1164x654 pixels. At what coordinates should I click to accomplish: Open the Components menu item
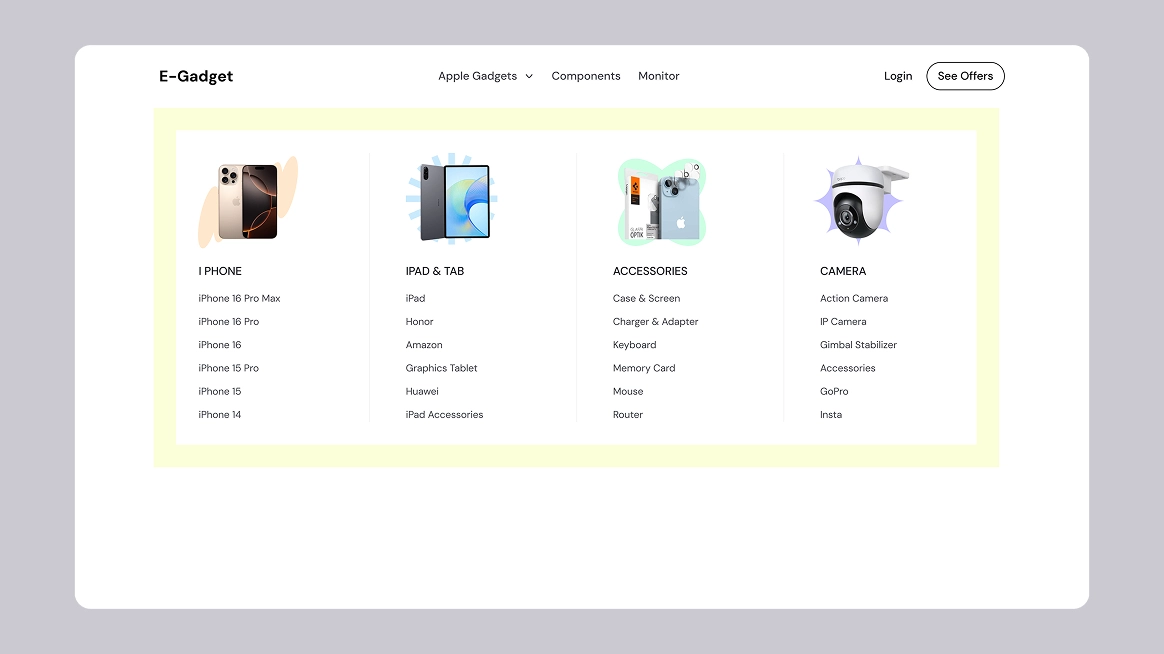click(586, 76)
